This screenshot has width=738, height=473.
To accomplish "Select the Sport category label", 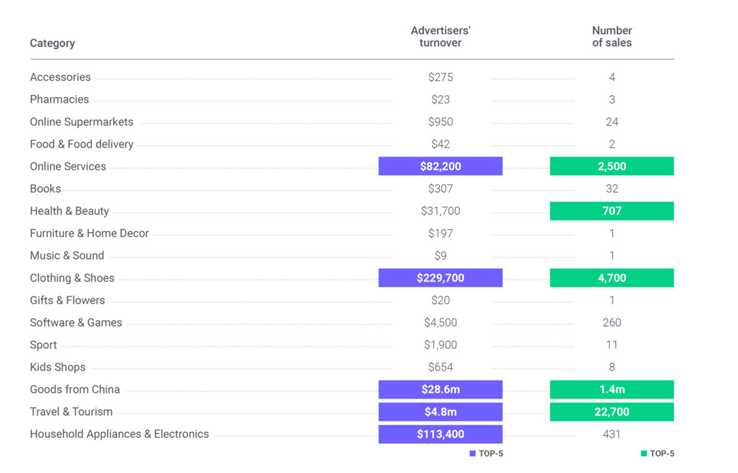I will click(x=43, y=345).
